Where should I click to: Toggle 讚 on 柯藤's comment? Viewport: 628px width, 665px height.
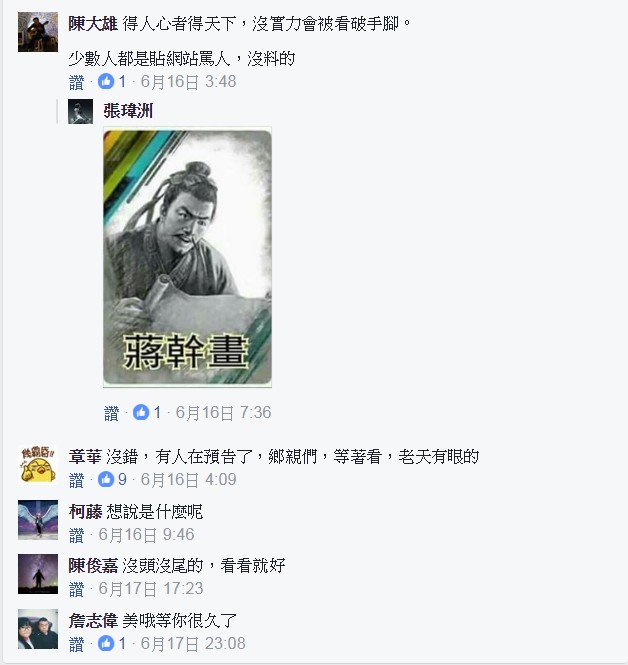click(x=76, y=535)
